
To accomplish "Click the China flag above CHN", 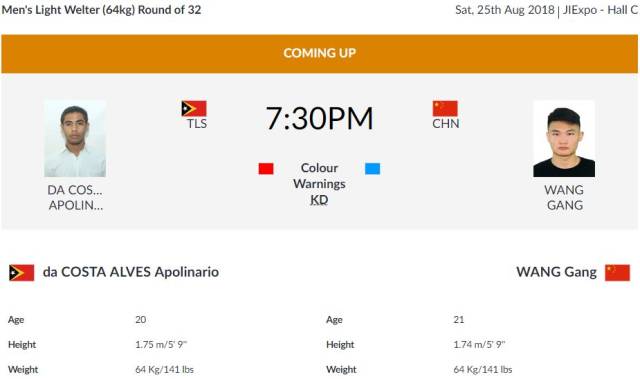I will [x=445, y=109].
